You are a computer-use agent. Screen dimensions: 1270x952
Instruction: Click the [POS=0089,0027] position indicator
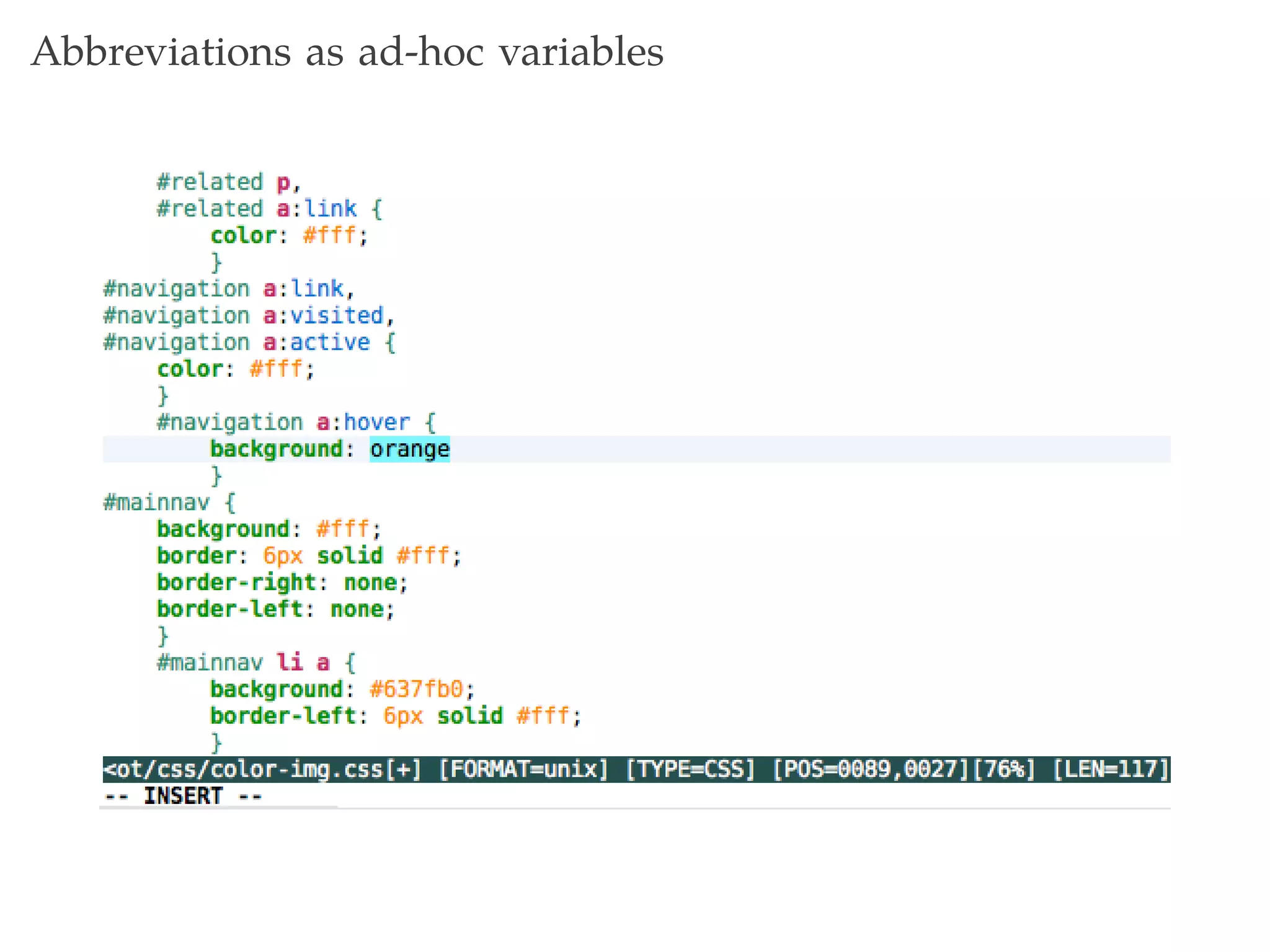(x=871, y=769)
